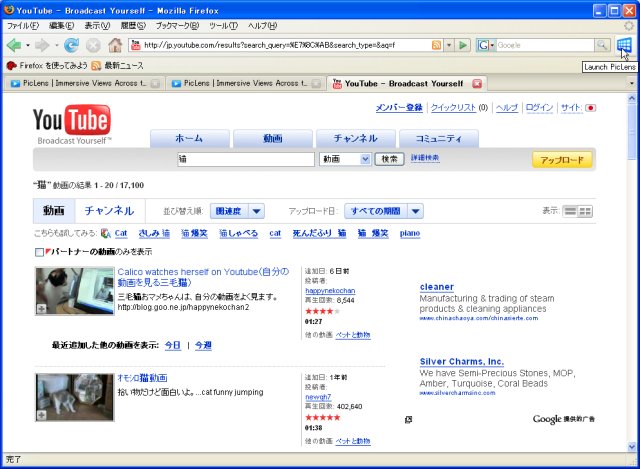Click the throbber activity icon

[630, 26]
